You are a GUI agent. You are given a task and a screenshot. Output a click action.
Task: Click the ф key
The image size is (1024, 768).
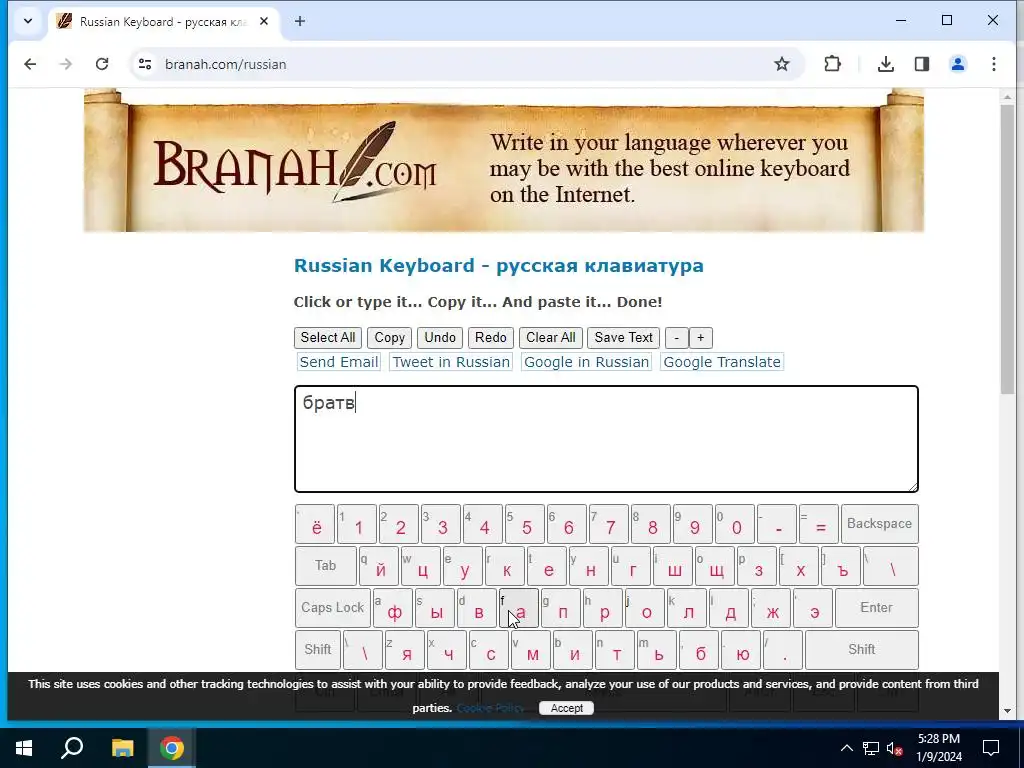(x=392, y=607)
